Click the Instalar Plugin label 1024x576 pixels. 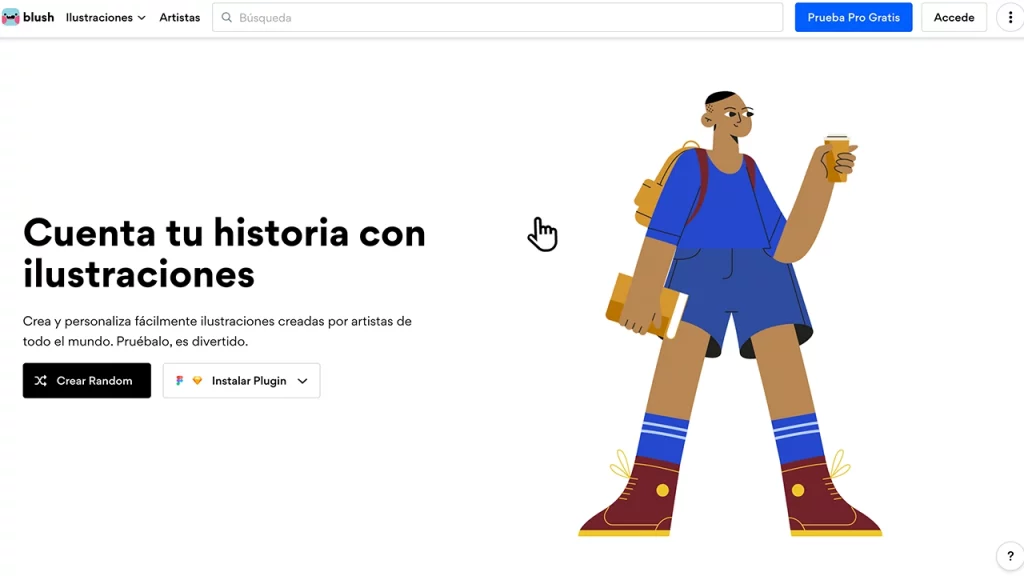click(x=249, y=381)
